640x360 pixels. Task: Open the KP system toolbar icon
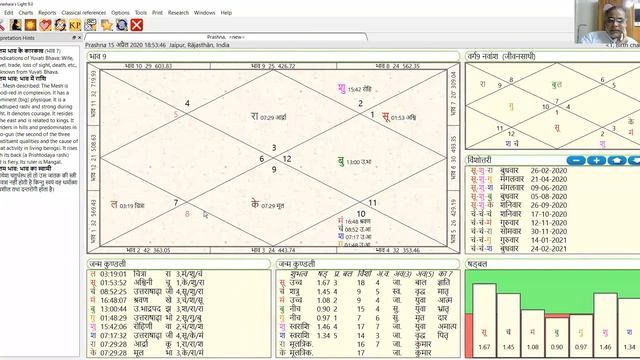pyautogui.click(x=75, y=25)
